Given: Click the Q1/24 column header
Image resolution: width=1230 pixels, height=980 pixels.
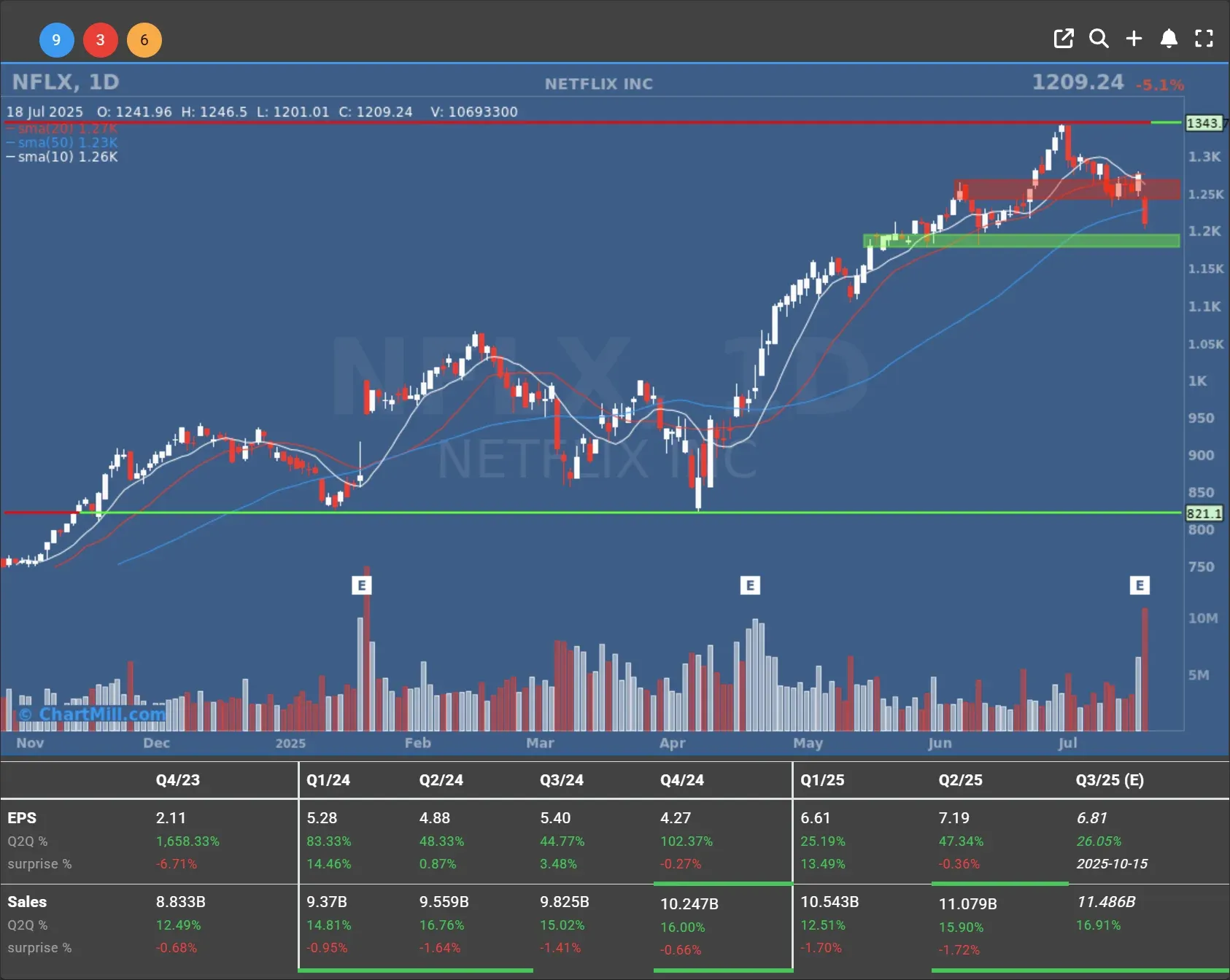Looking at the screenshot, I should [x=328, y=779].
